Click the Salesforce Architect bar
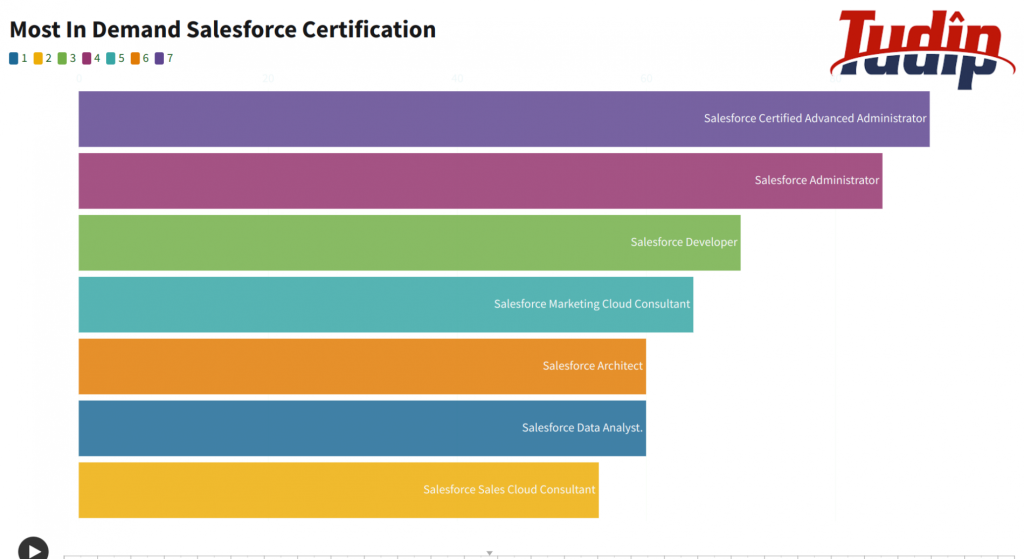 click(362, 366)
